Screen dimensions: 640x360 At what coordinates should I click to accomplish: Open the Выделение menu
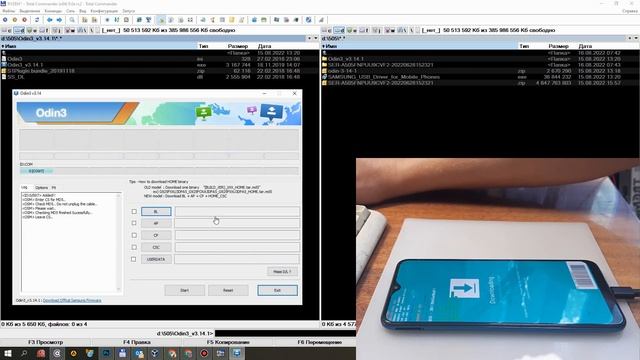[30, 11]
